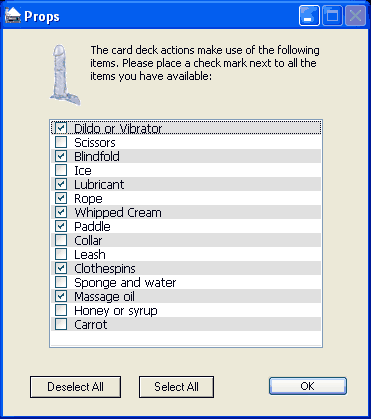Check the Leash item

(x=61, y=254)
